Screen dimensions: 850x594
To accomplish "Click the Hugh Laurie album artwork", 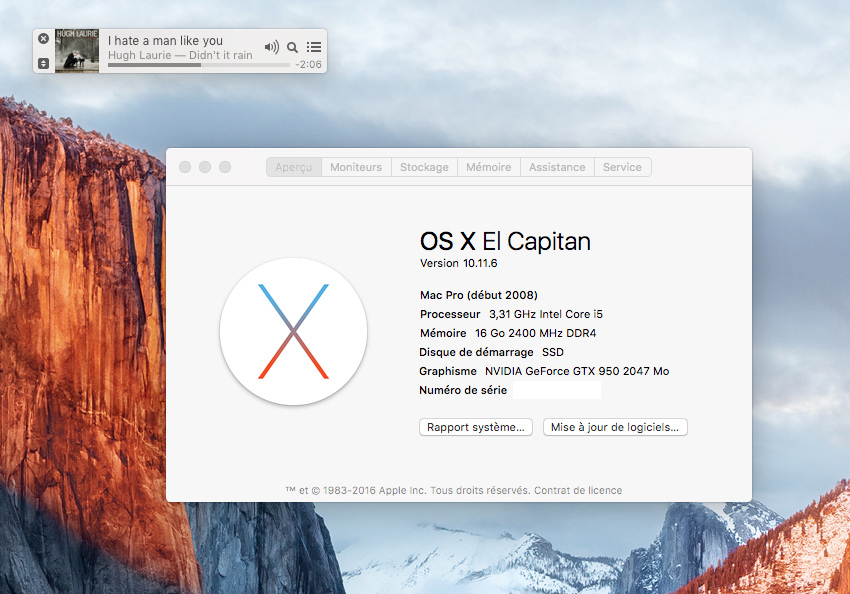I will [x=77, y=51].
